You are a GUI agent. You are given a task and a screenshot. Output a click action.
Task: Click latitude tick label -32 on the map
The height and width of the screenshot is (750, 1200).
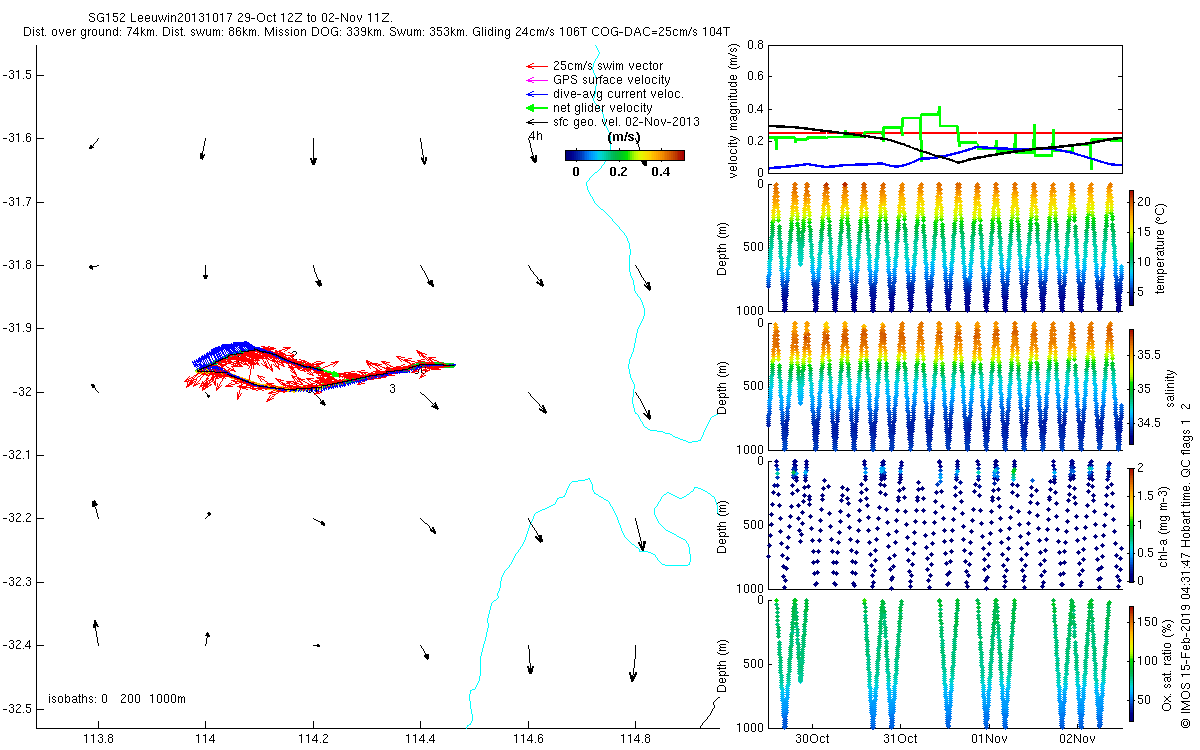(23, 392)
